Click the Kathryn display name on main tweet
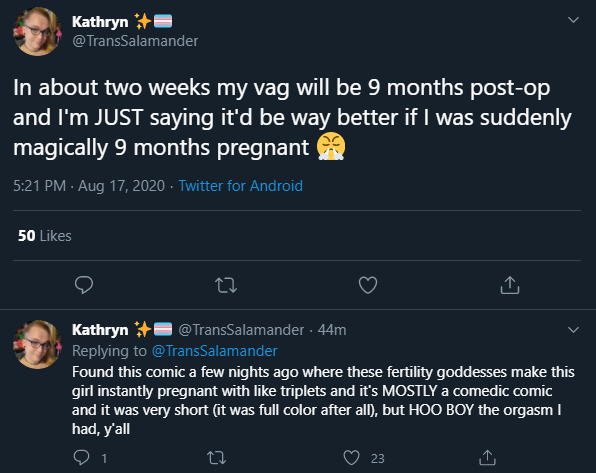This screenshot has height=473, width=596. coord(100,22)
